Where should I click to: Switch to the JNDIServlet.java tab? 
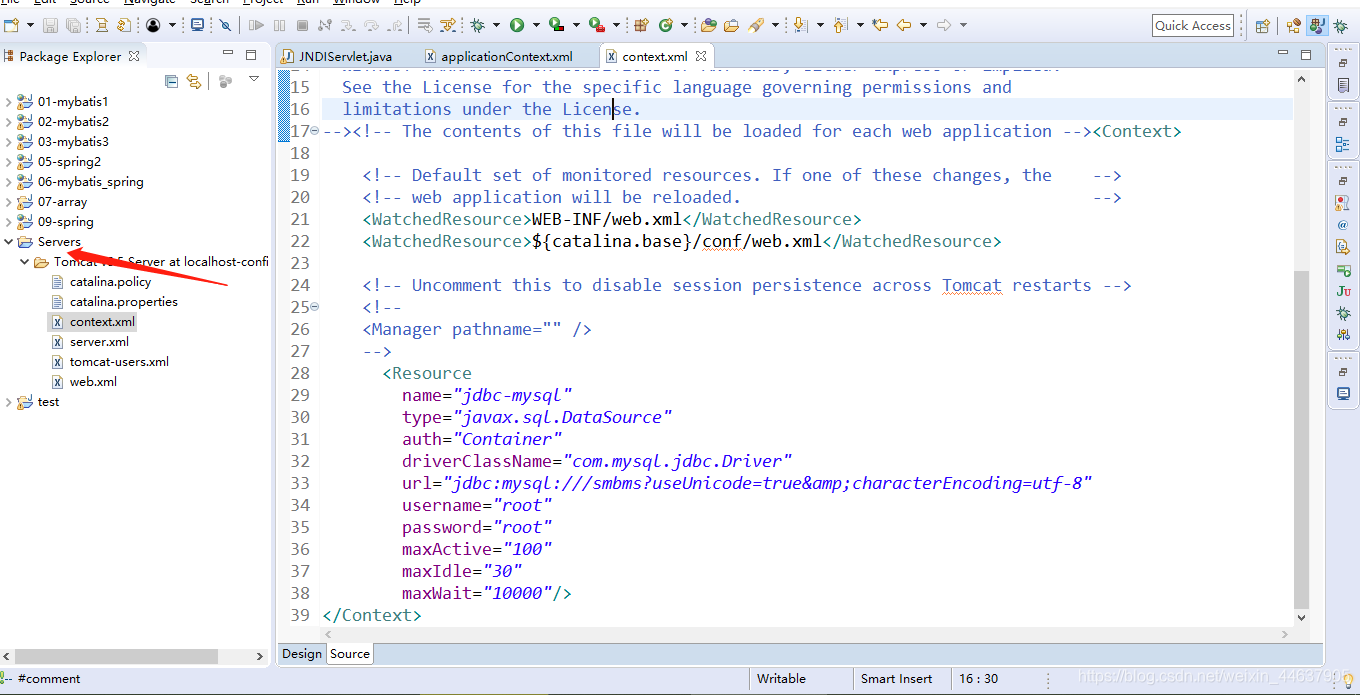tap(337, 57)
